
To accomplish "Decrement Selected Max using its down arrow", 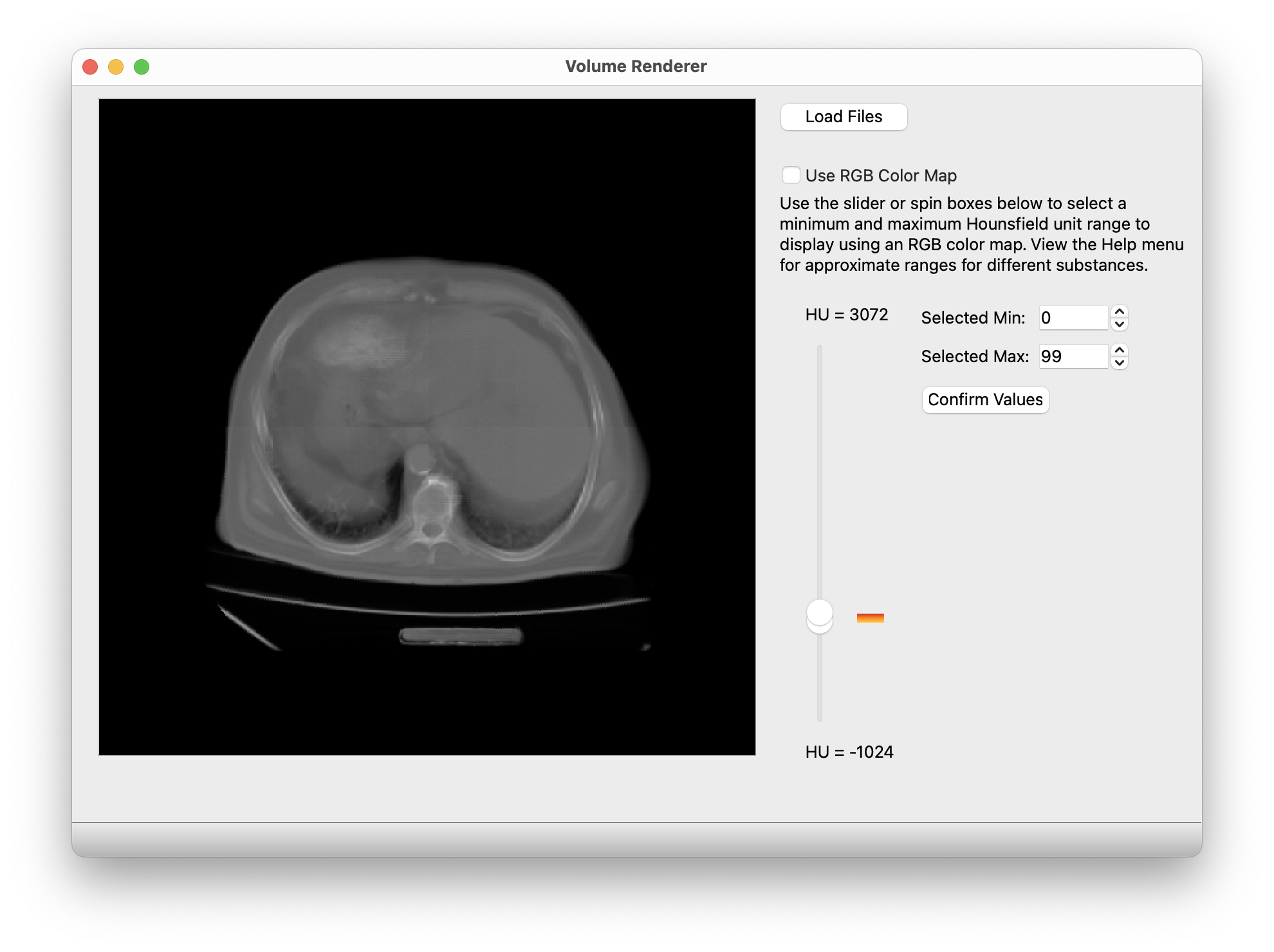I will coord(1120,363).
